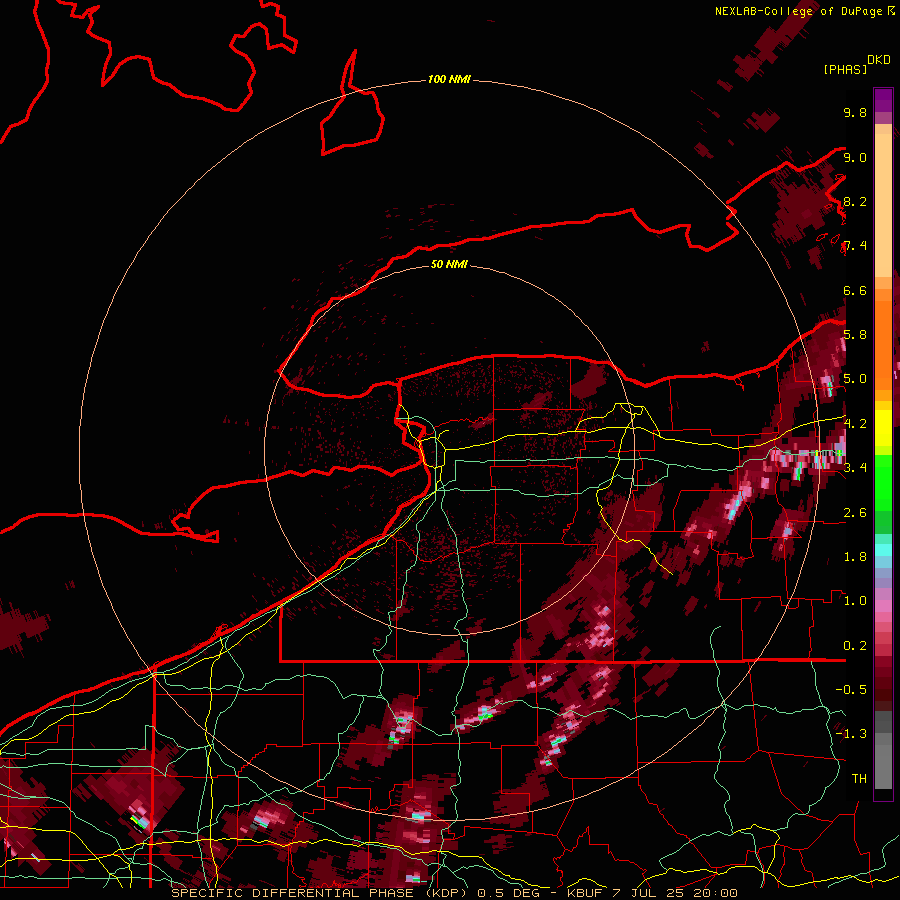Click the 5.8 scale value

pyautogui.click(x=855, y=335)
